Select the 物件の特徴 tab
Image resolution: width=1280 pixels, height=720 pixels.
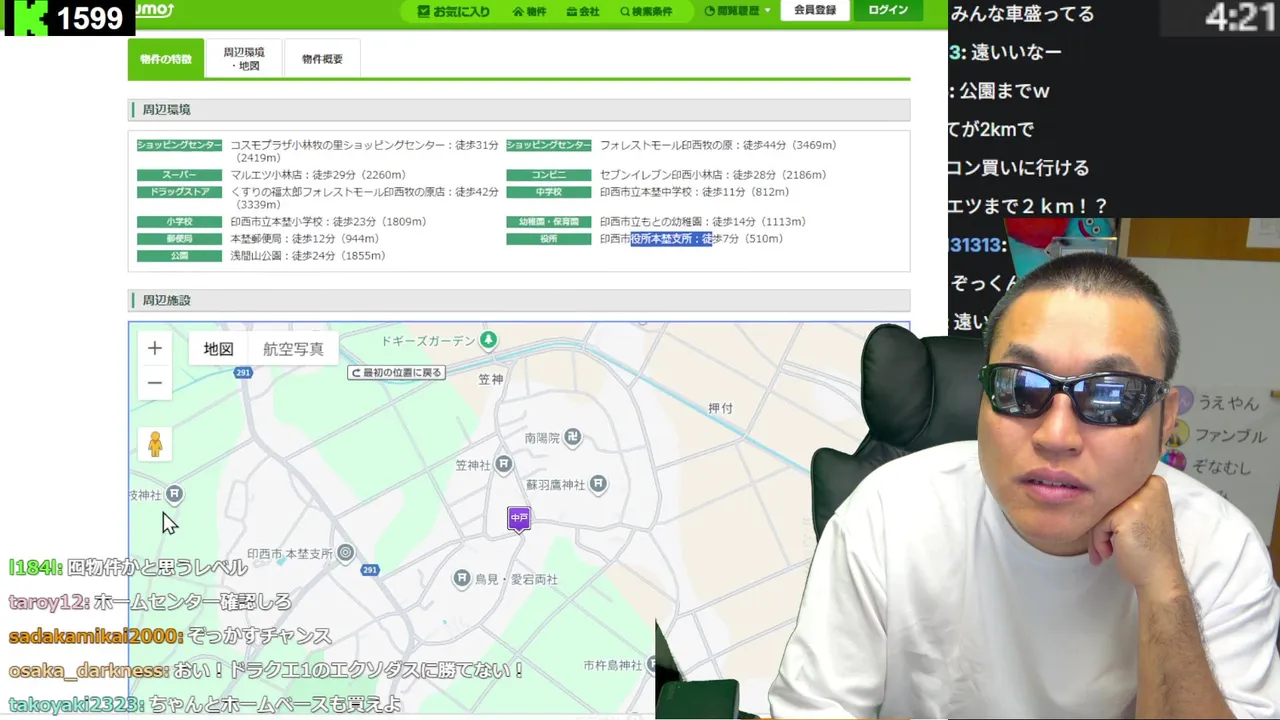point(166,59)
